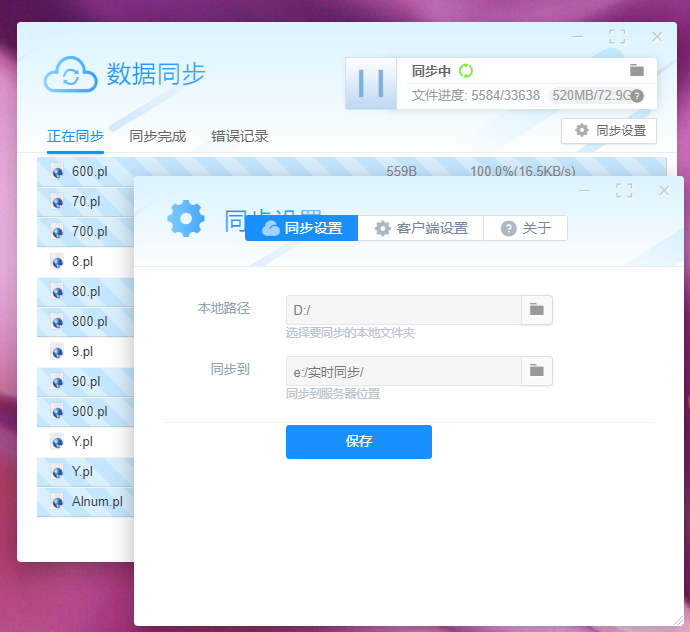Click the help question mark near 520MB/72.9G
Image resolution: width=690 pixels, height=632 pixels.
point(637,96)
